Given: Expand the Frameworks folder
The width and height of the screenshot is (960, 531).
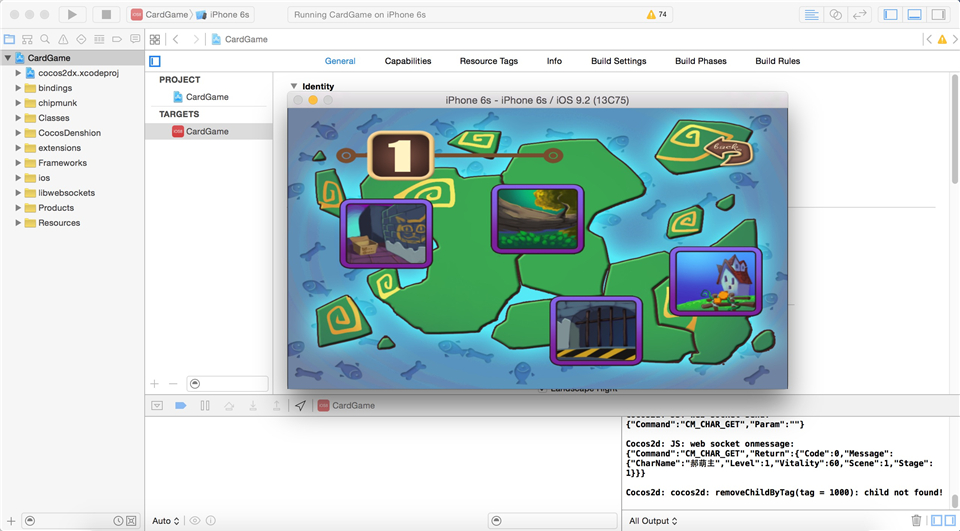Looking at the screenshot, I should pyautogui.click(x=18, y=163).
